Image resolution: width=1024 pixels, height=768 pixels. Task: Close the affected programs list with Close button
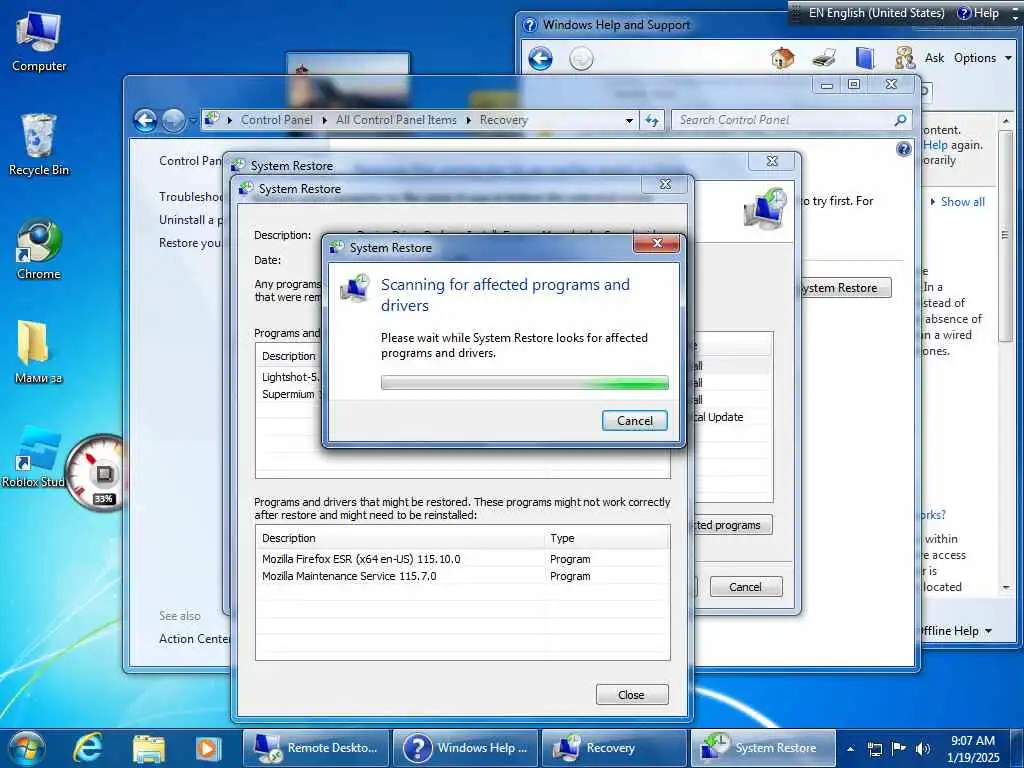click(x=632, y=695)
